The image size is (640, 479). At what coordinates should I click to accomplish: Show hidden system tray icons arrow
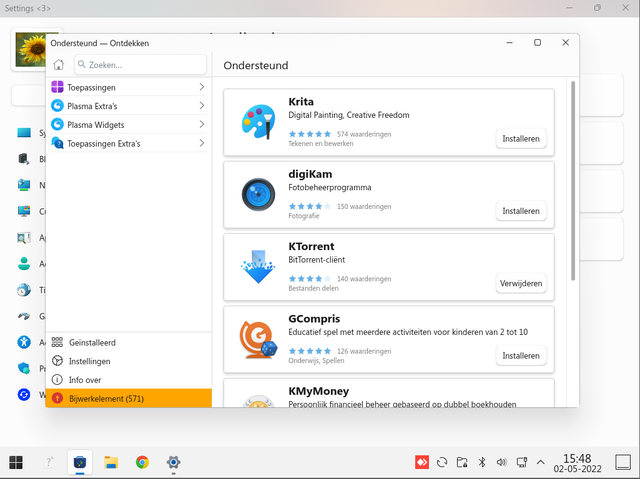coord(541,462)
